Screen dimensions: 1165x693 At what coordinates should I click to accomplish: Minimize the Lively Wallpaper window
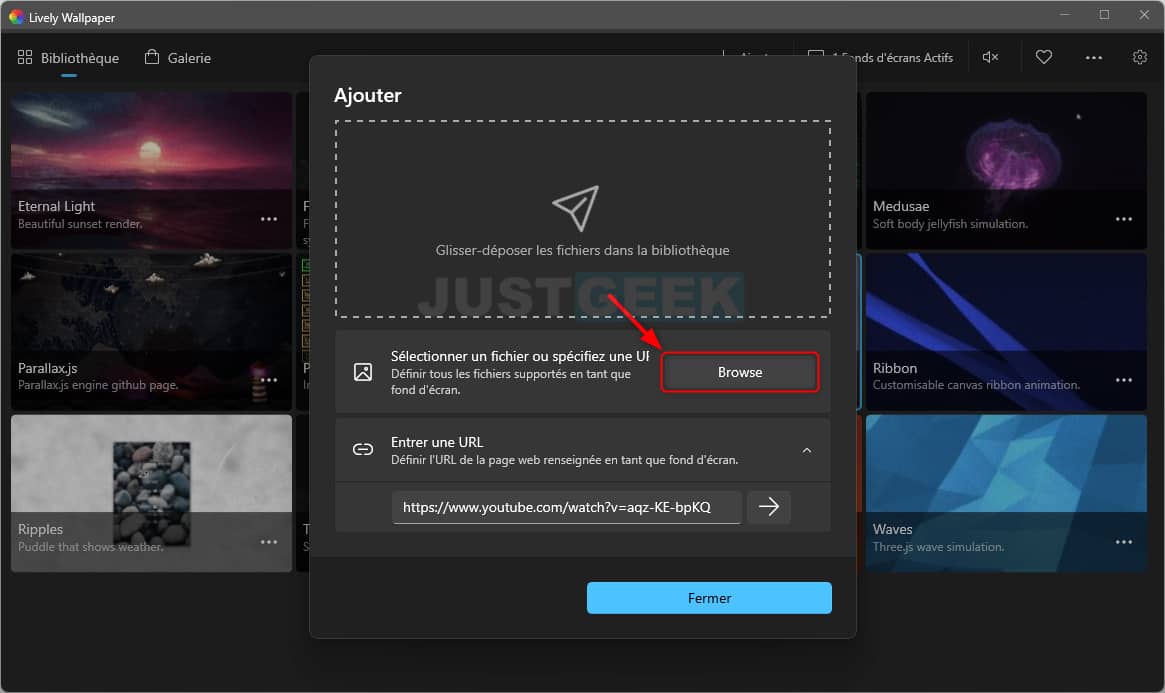coord(1065,15)
